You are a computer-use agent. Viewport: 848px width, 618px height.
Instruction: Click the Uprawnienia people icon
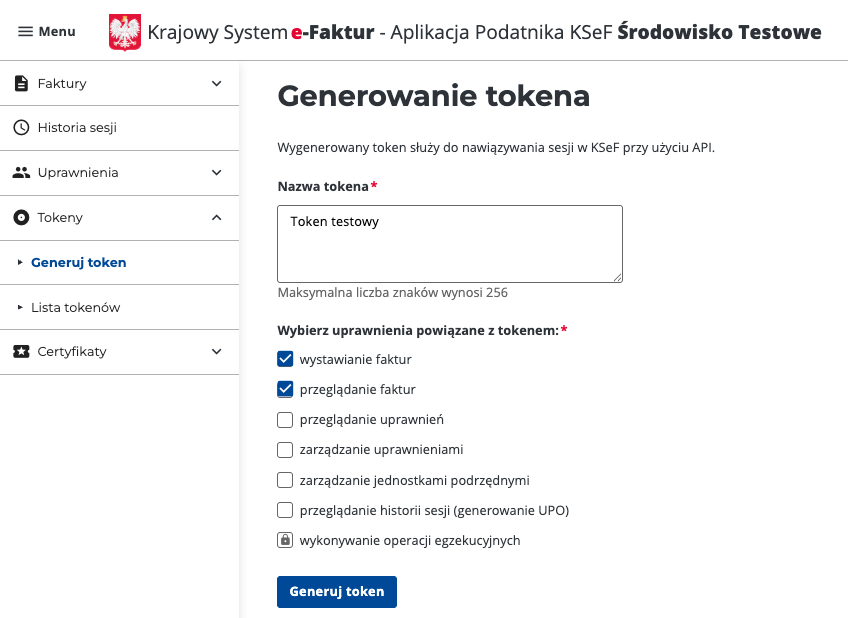(21, 172)
